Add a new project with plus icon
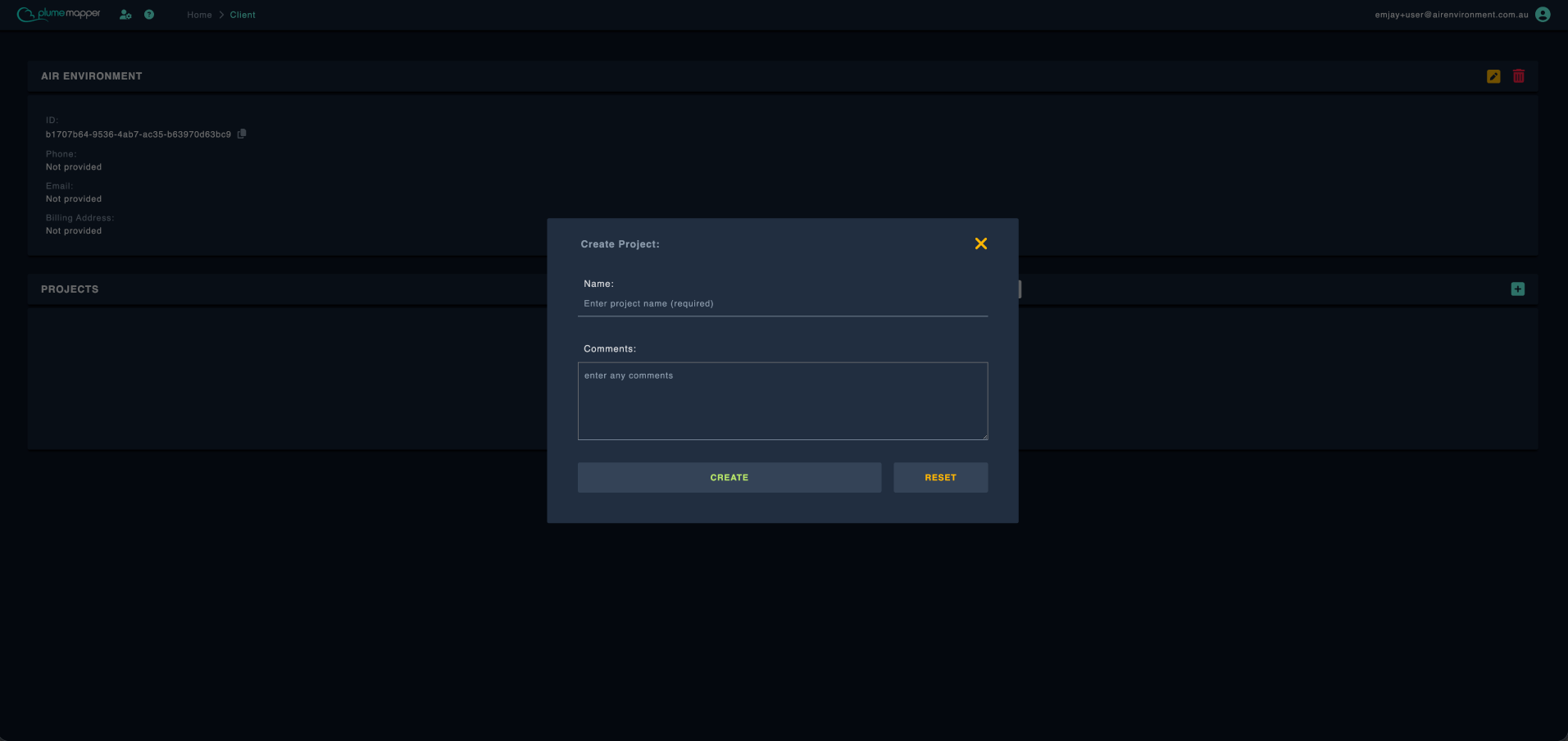 1518,289
